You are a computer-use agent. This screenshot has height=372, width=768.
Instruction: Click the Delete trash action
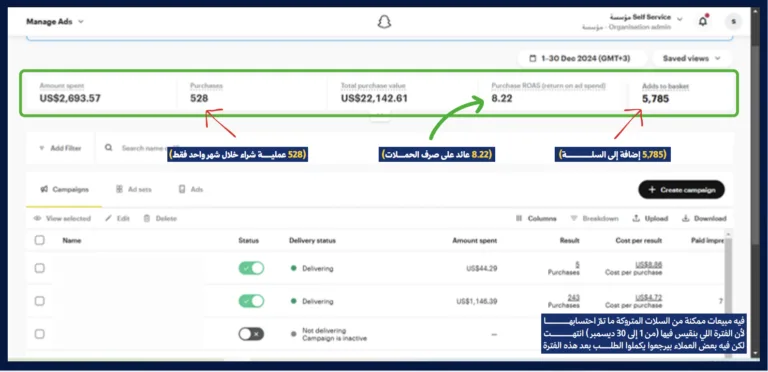point(160,219)
